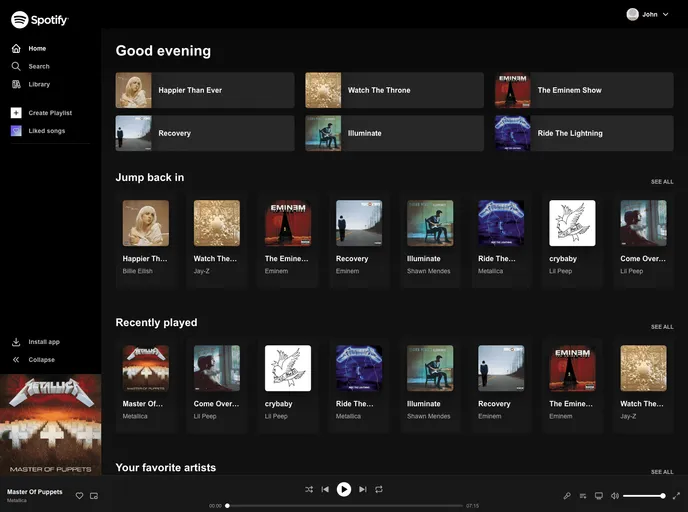Open Watch The Throne quick tile
This screenshot has height=512, width=688.
[x=394, y=90]
